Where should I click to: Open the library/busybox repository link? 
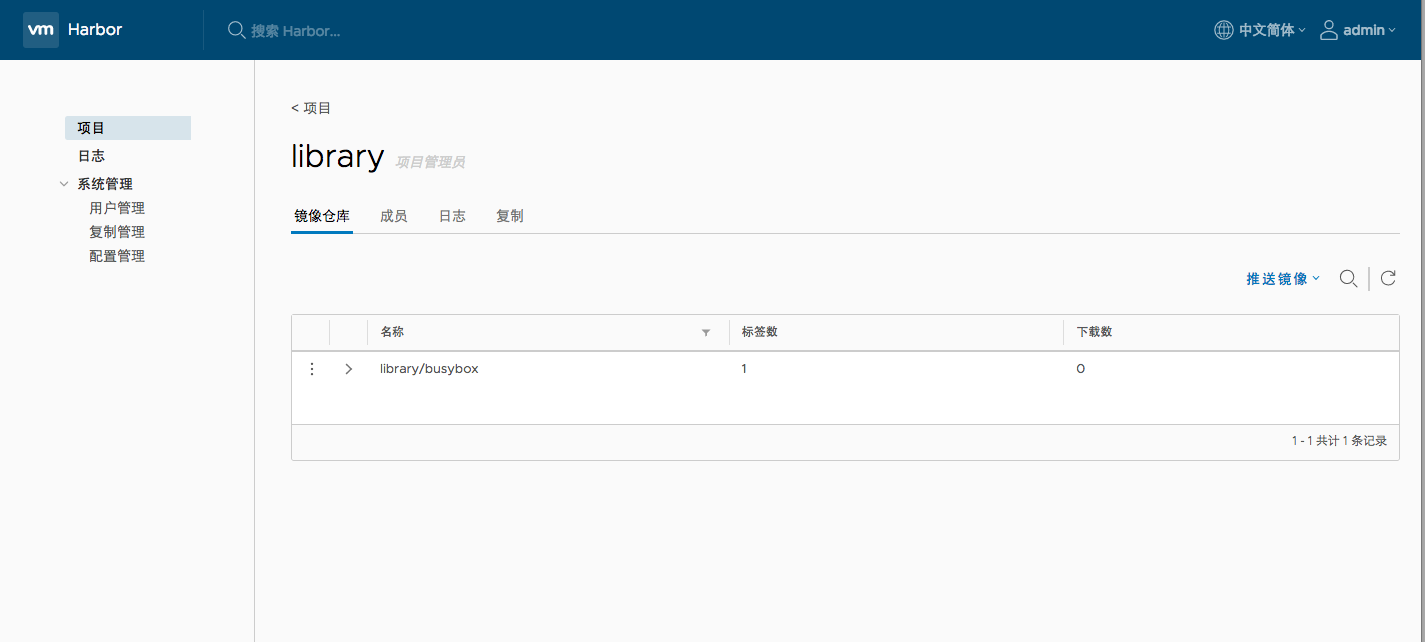coord(429,369)
